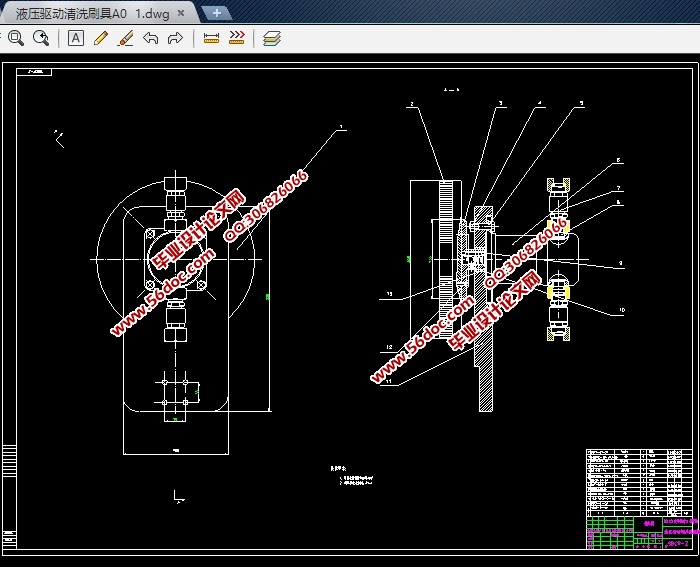This screenshot has width=700, height=567.
Task: Click the upper yellow bearing in section view
Action: coord(562,225)
